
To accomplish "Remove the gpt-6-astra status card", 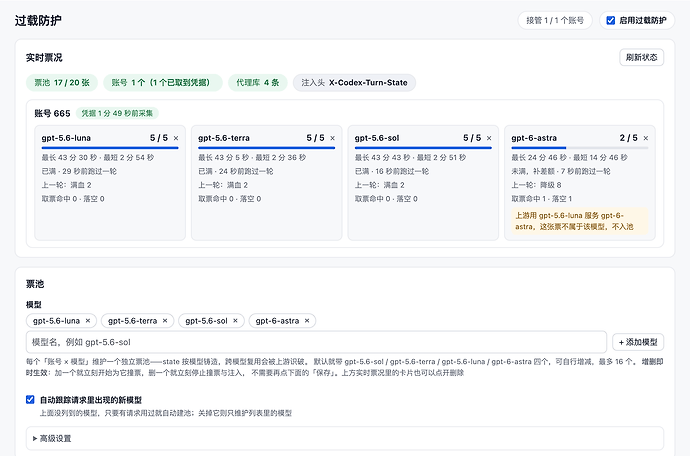I will coord(646,138).
